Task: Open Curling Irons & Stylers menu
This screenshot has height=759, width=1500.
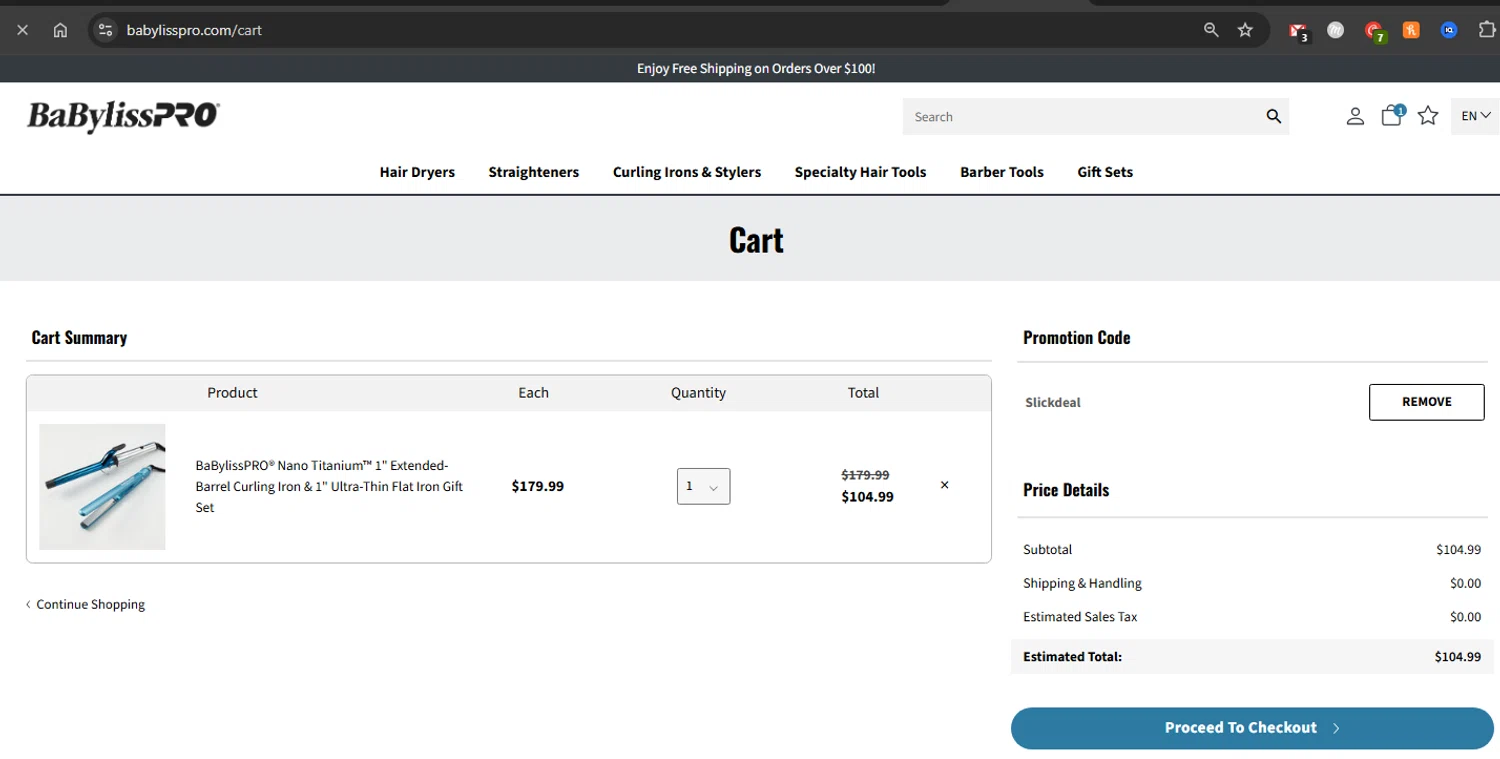Action: click(x=687, y=172)
